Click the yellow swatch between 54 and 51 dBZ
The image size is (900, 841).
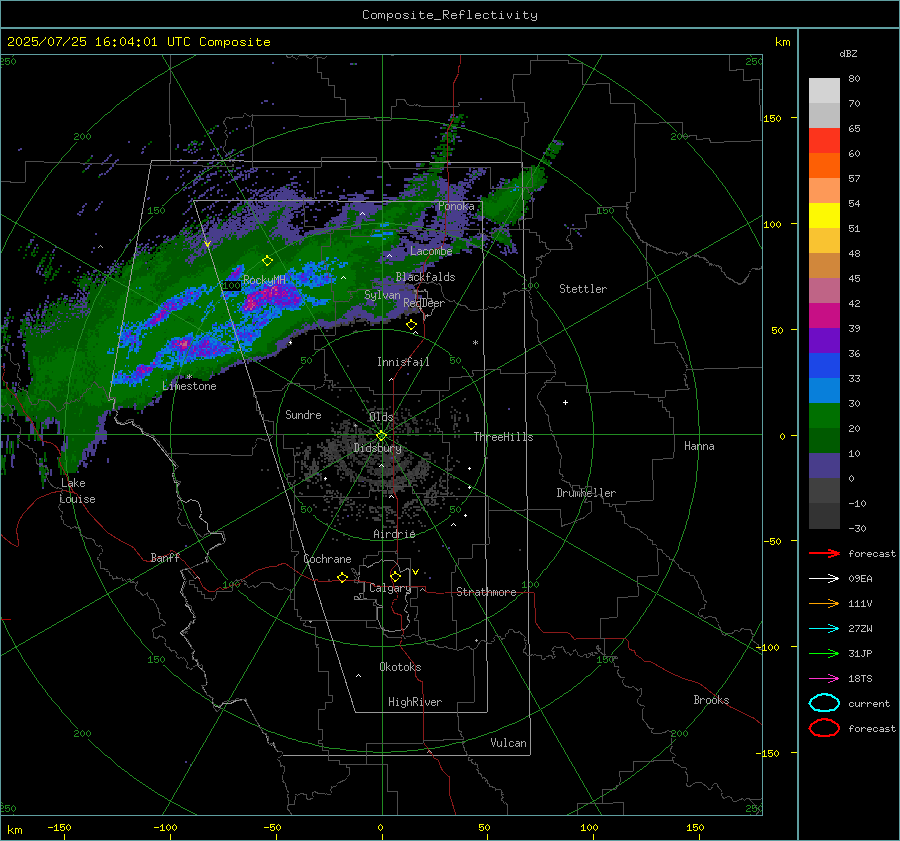pos(824,215)
